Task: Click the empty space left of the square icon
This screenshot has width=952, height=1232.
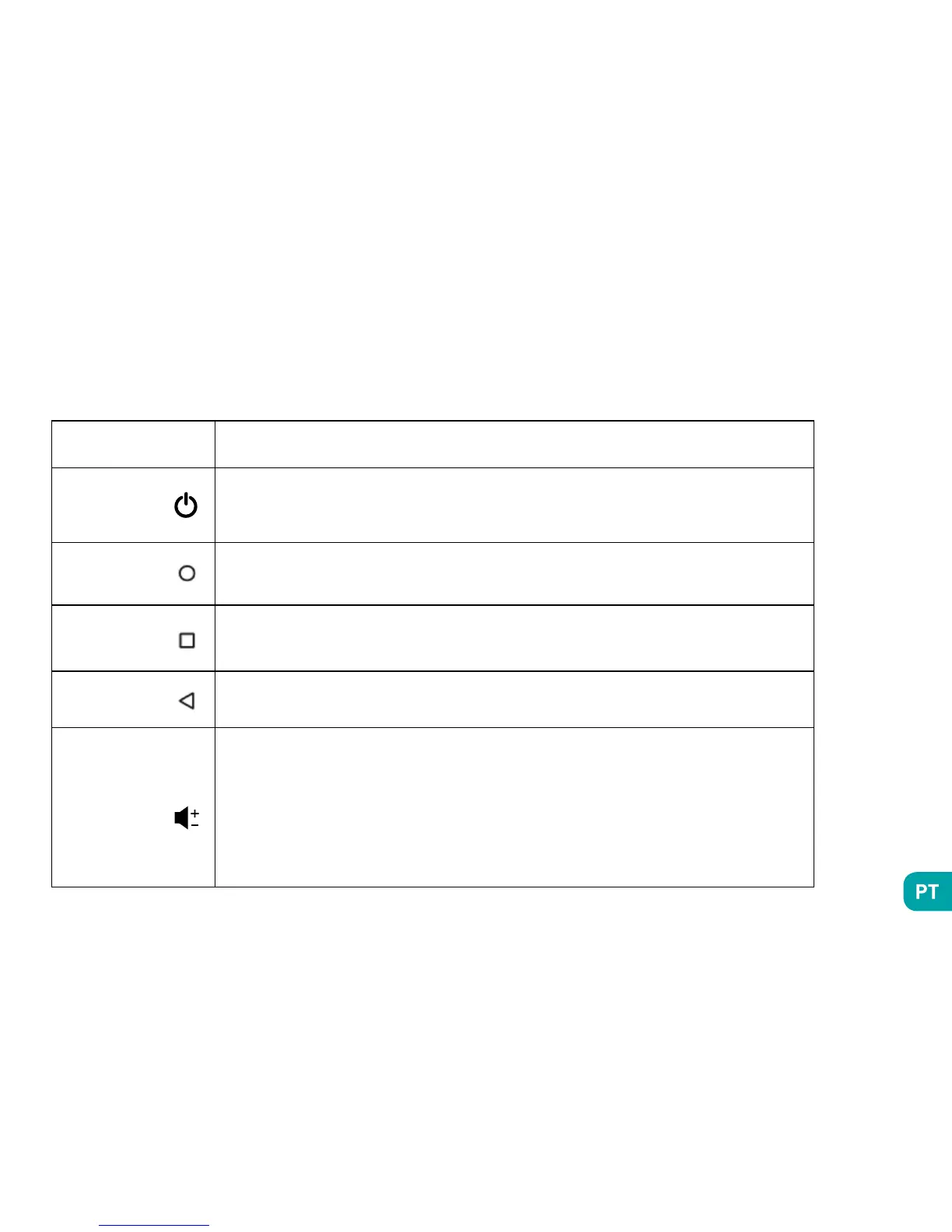Action: [109, 639]
